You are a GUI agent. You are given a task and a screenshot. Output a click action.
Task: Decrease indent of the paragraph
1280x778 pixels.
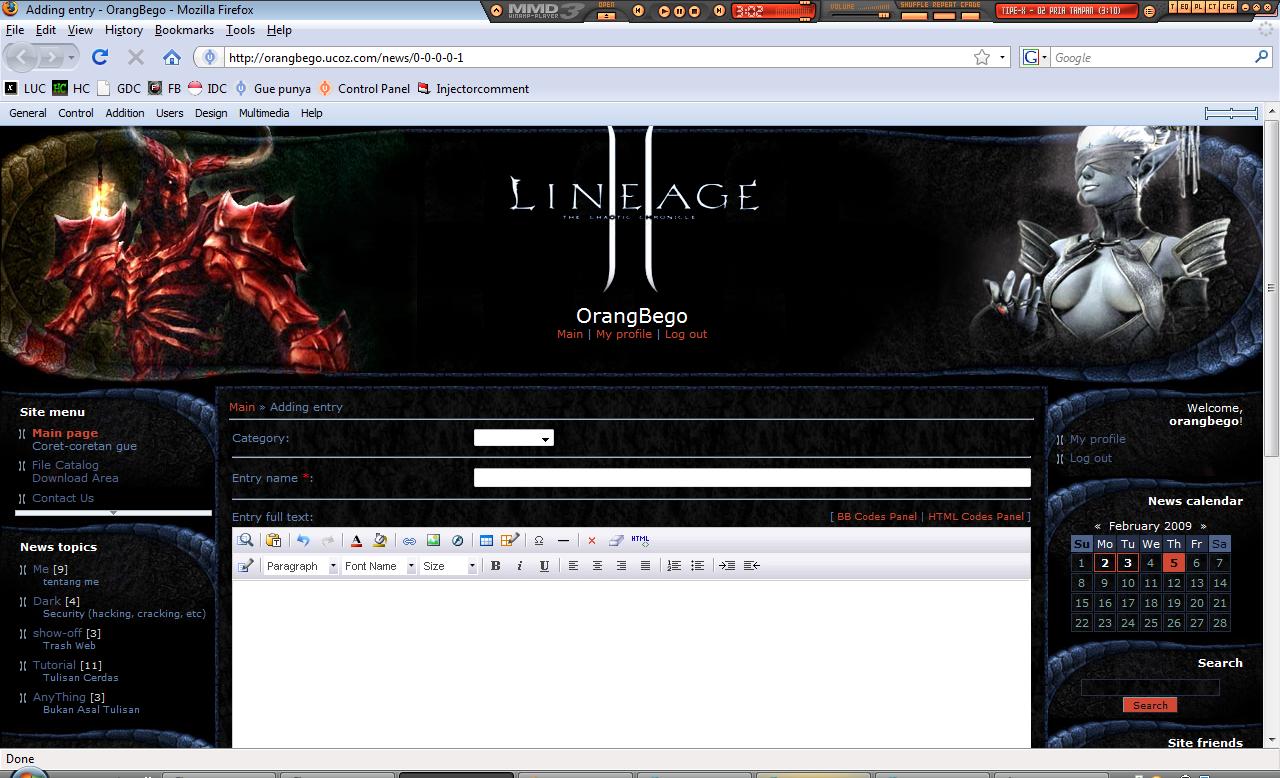coord(752,565)
